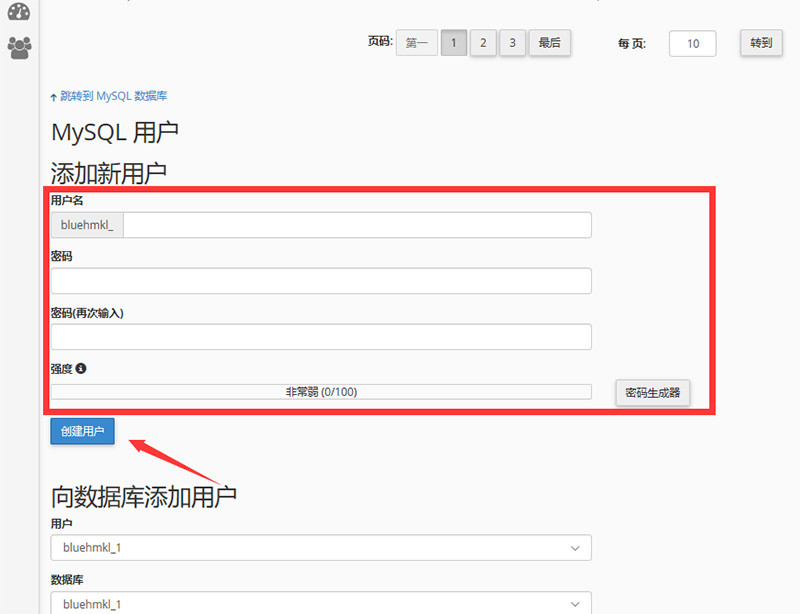Screen dimensions: 800x614
Task: Click the 转到 go button
Action: [761, 43]
